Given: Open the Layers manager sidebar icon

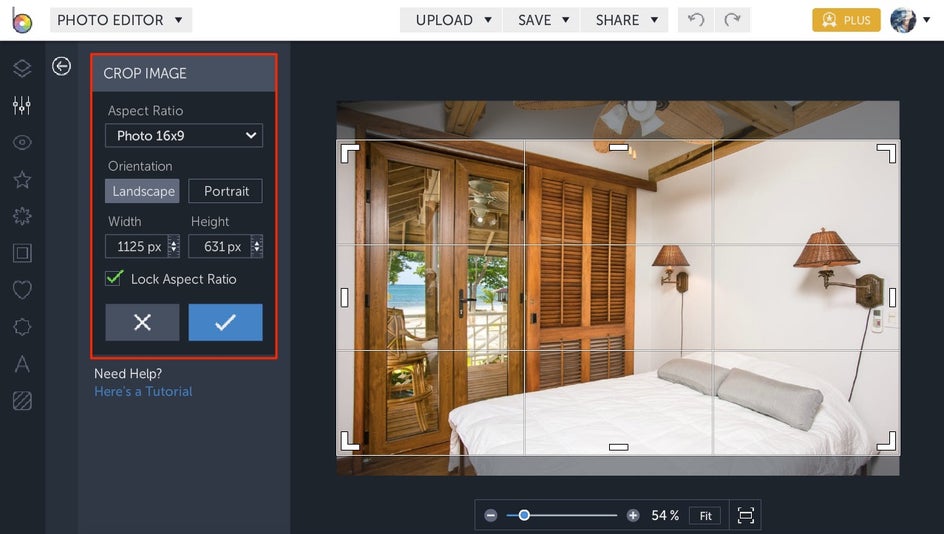Looking at the screenshot, I should point(22,68).
